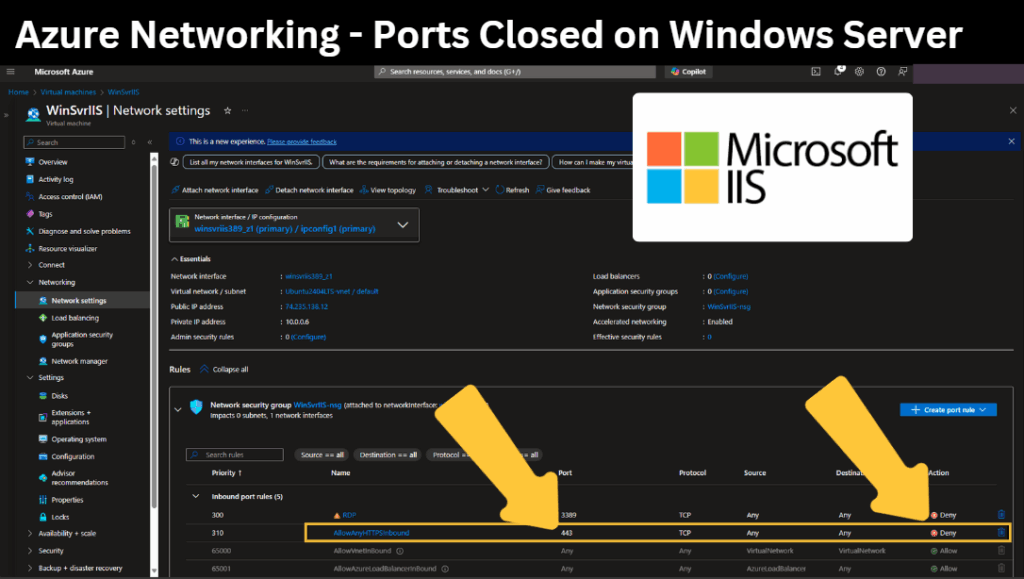This screenshot has height=579, width=1024.
Task: Click Give feedback in the toolbar
Action: [563, 190]
